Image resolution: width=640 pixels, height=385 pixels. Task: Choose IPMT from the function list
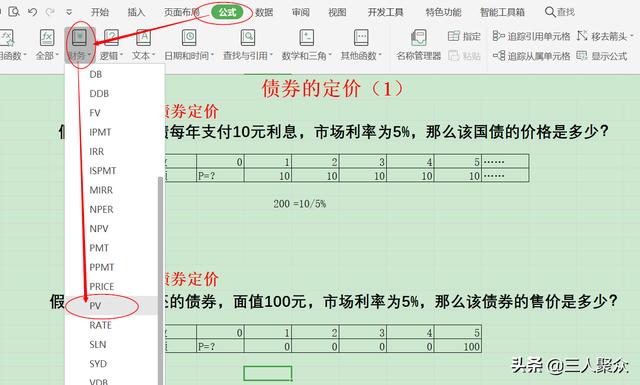pyautogui.click(x=111, y=132)
